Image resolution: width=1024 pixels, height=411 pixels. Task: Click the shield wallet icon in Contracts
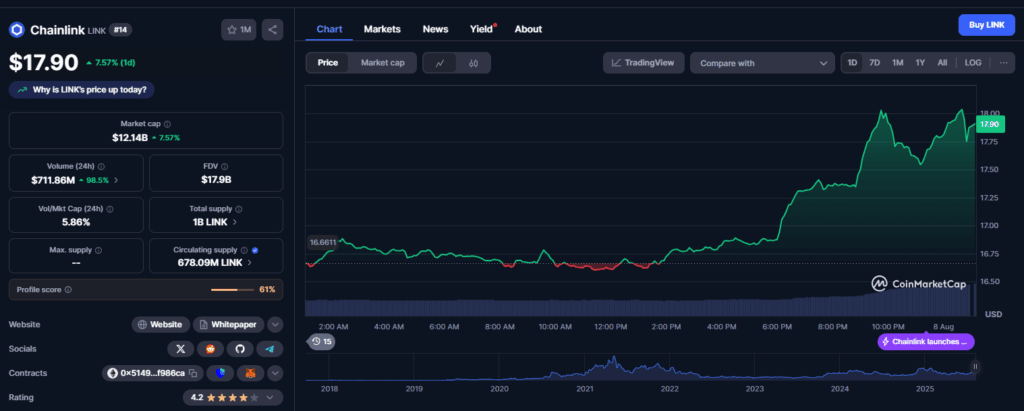point(220,373)
